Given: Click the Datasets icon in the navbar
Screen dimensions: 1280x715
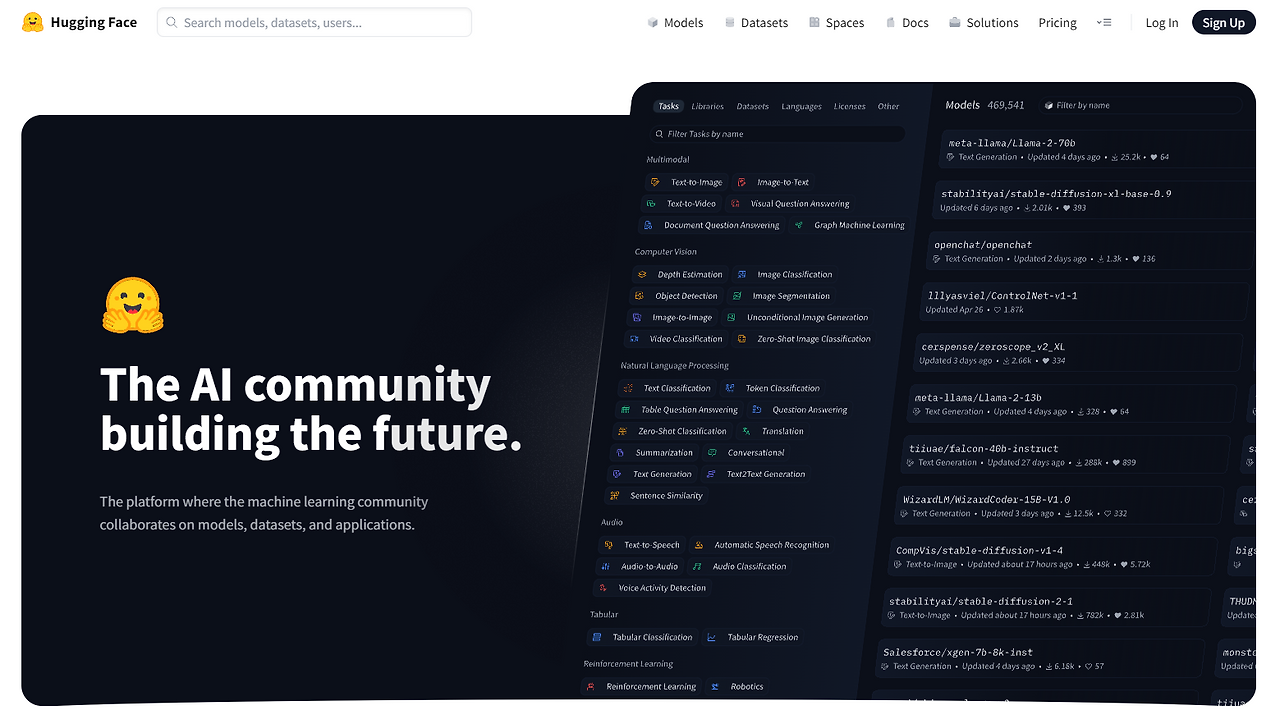Looking at the screenshot, I should 730,22.
